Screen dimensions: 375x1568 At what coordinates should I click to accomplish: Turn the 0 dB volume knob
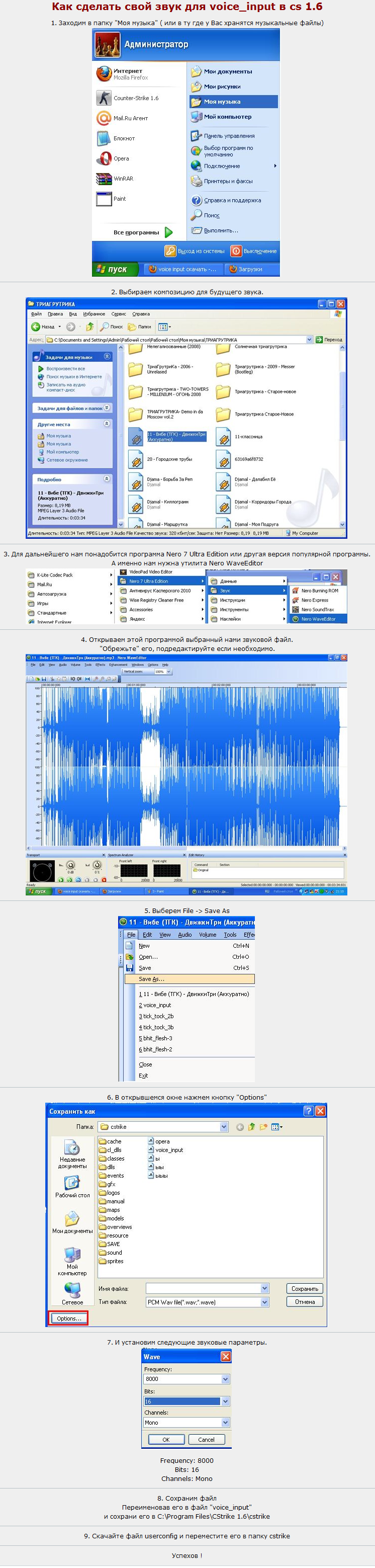point(70,865)
